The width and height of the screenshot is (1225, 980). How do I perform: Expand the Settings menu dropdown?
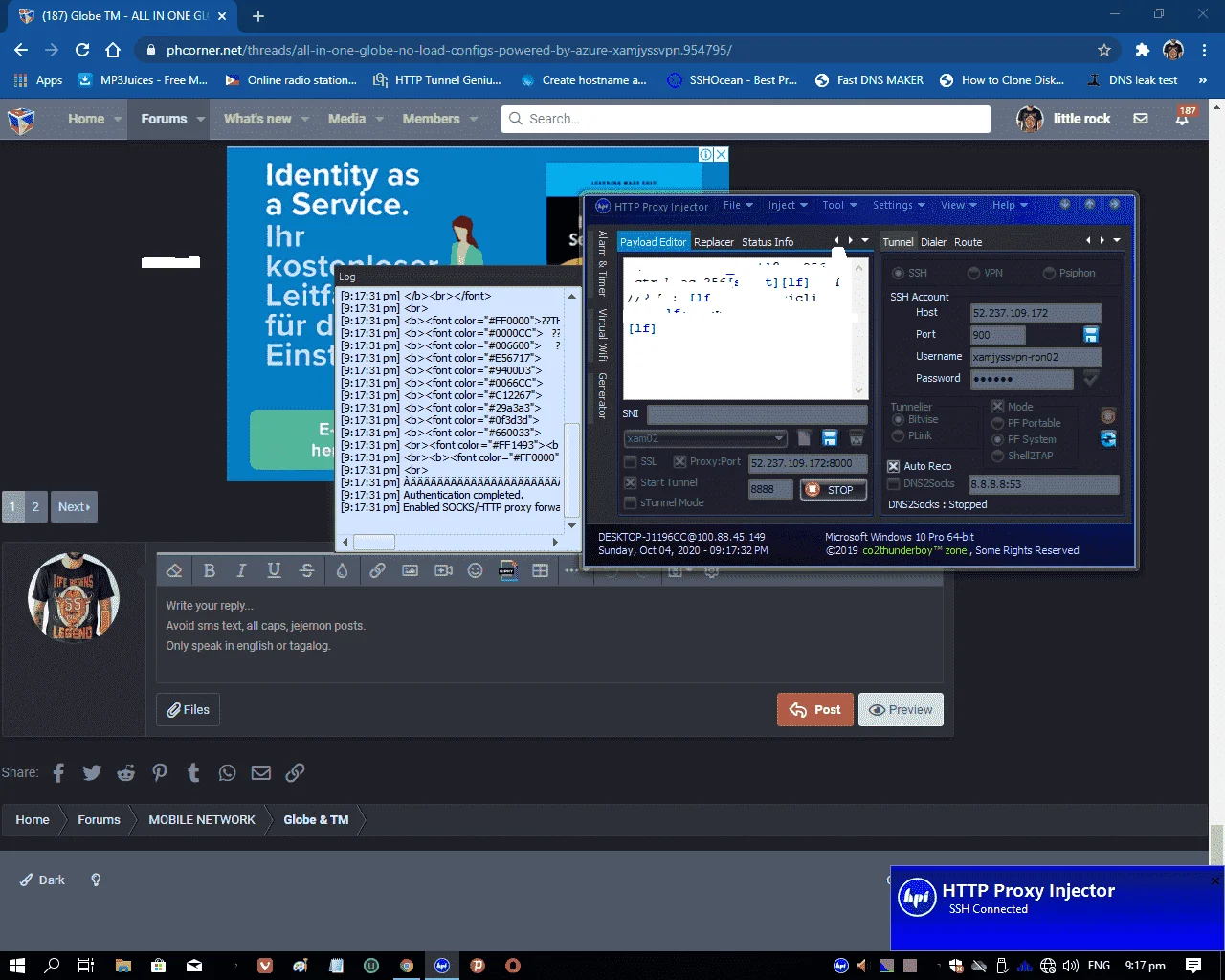tap(899, 206)
